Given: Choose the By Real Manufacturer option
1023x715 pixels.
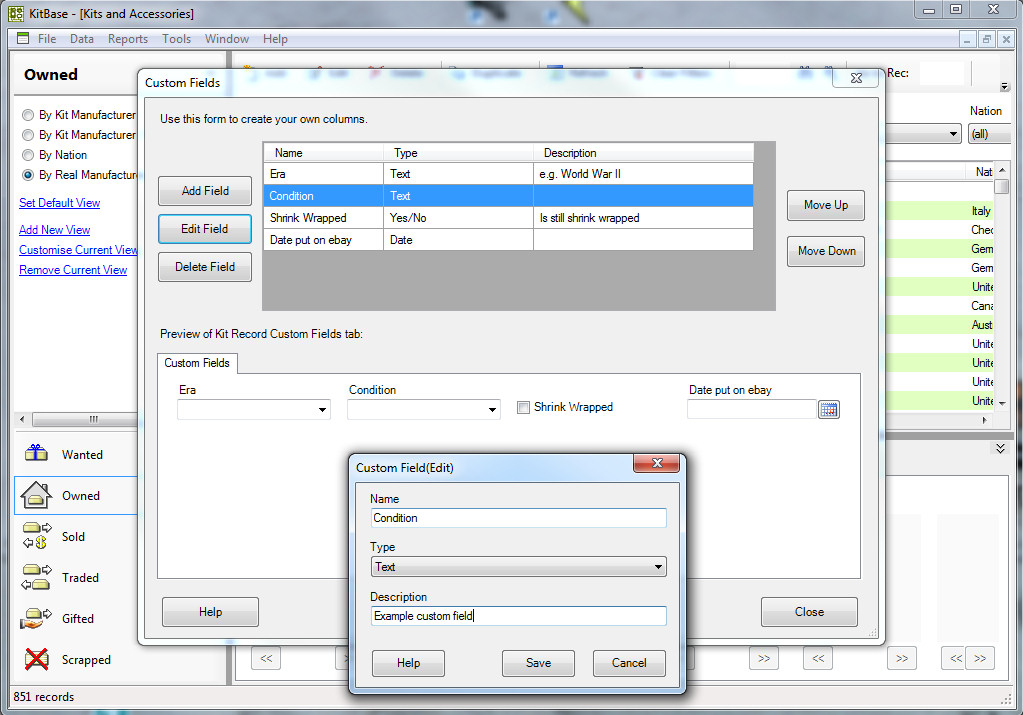Looking at the screenshot, I should click(x=27, y=175).
